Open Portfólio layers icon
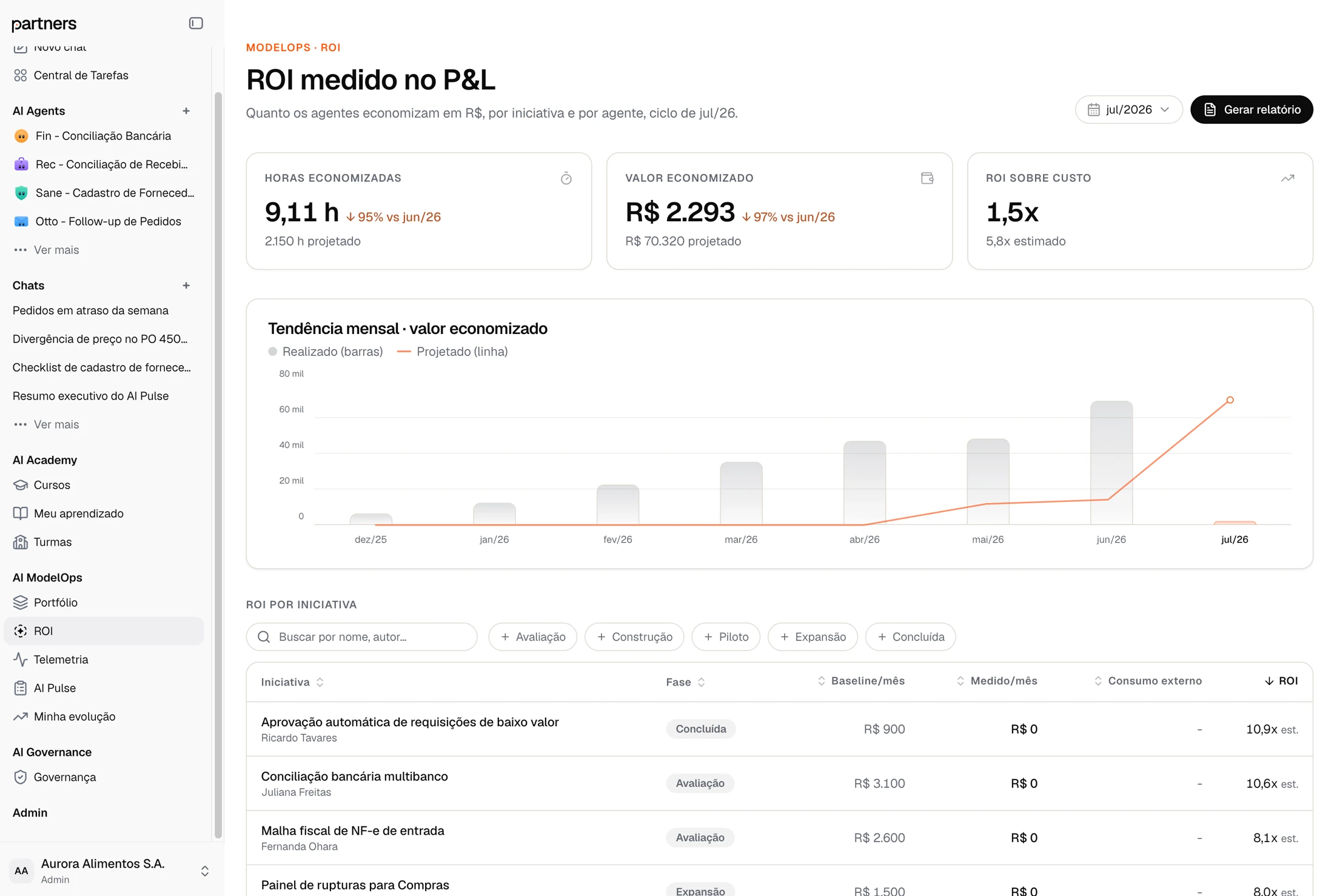The height and width of the screenshot is (896, 1334). click(21, 603)
